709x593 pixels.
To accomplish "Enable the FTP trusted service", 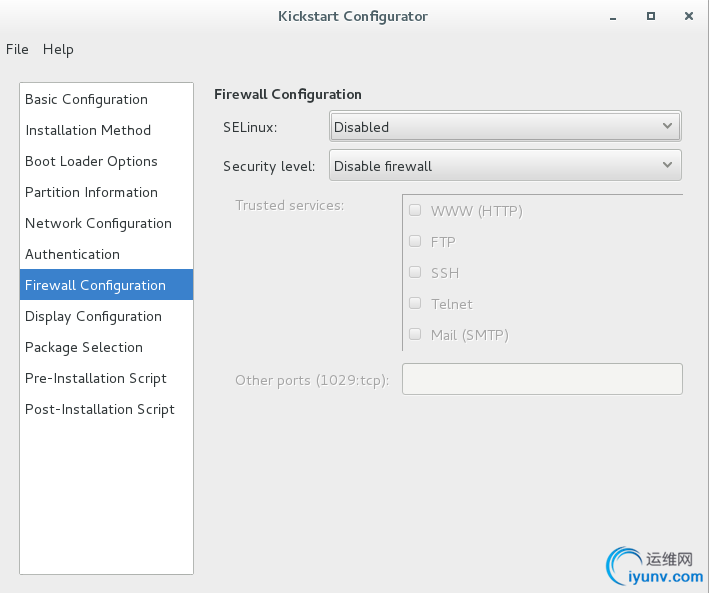I will [x=415, y=242].
